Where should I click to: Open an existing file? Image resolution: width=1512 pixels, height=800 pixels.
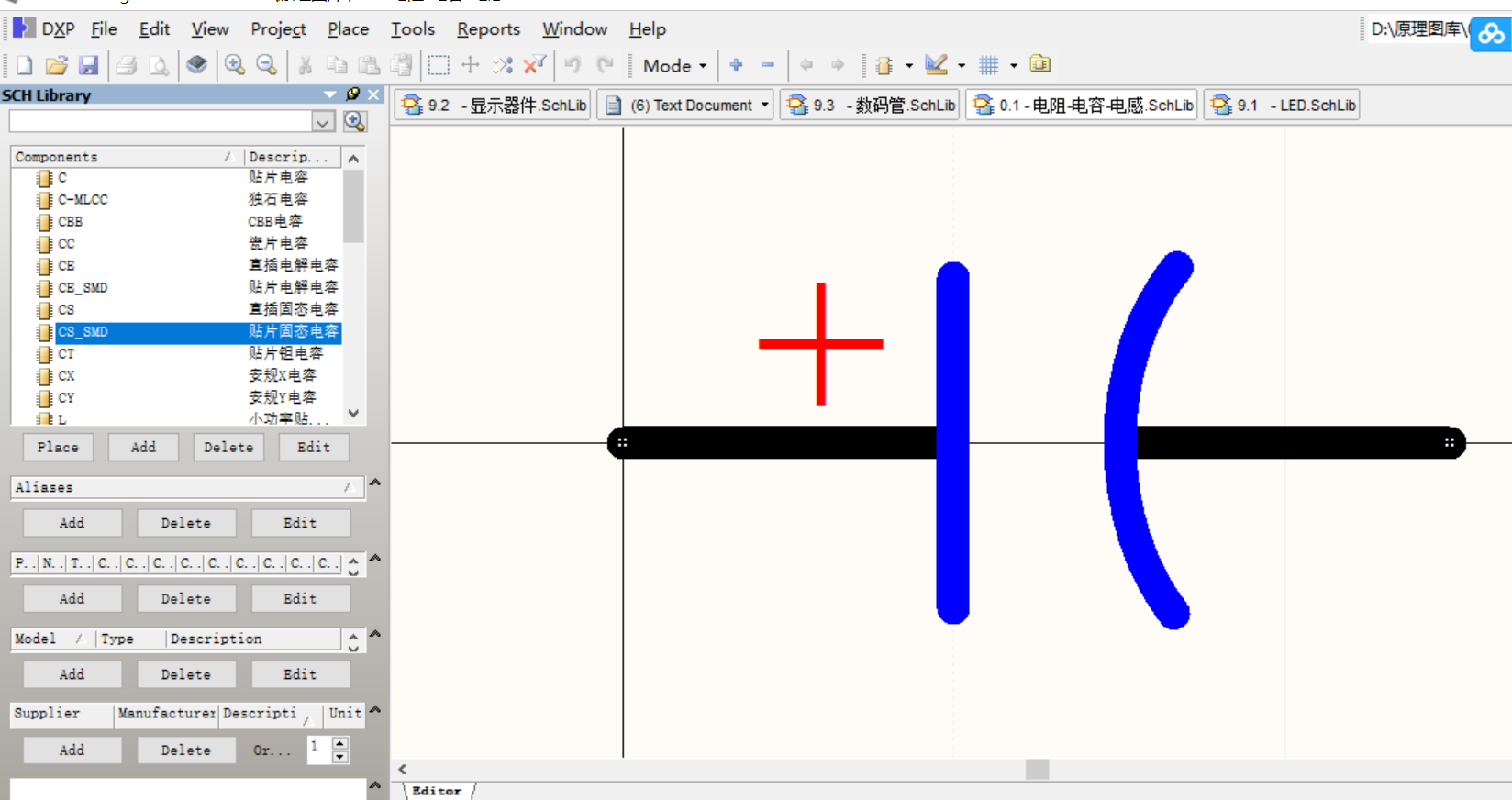coord(57,65)
